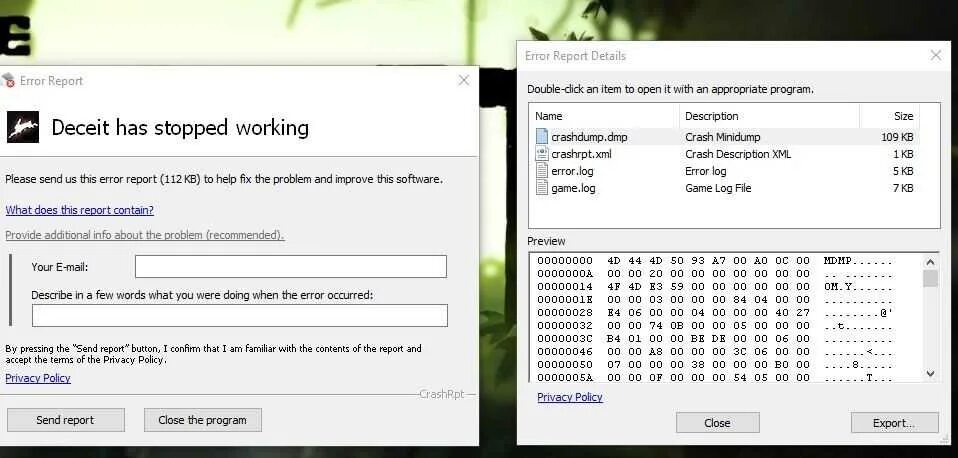Focus the error description text field
This screenshot has width=958, height=458.
(240, 316)
